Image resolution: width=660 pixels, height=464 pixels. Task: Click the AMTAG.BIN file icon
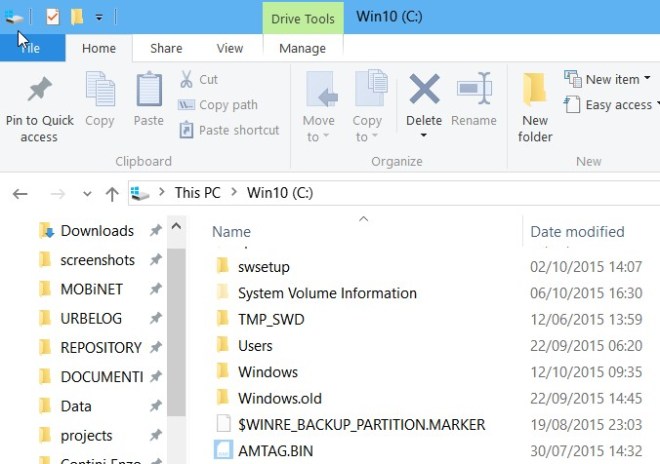tap(223, 450)
